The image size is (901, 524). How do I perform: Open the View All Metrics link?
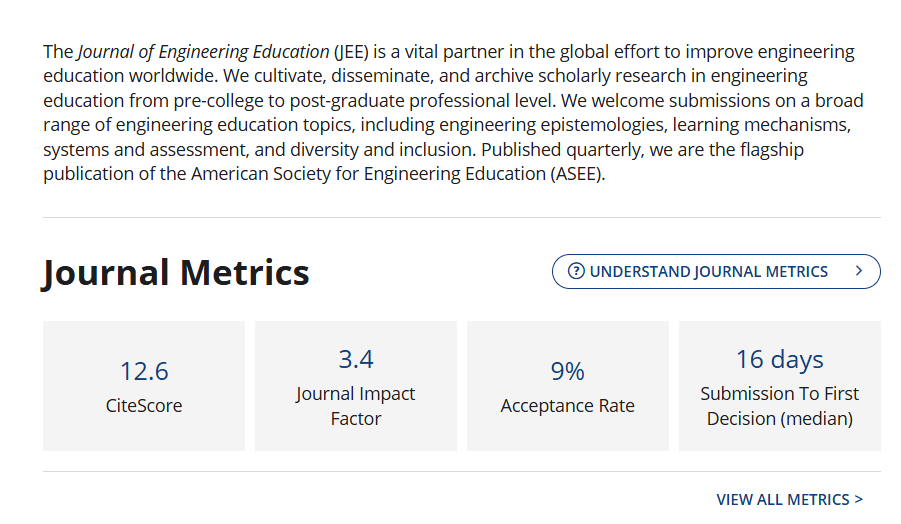781,499
